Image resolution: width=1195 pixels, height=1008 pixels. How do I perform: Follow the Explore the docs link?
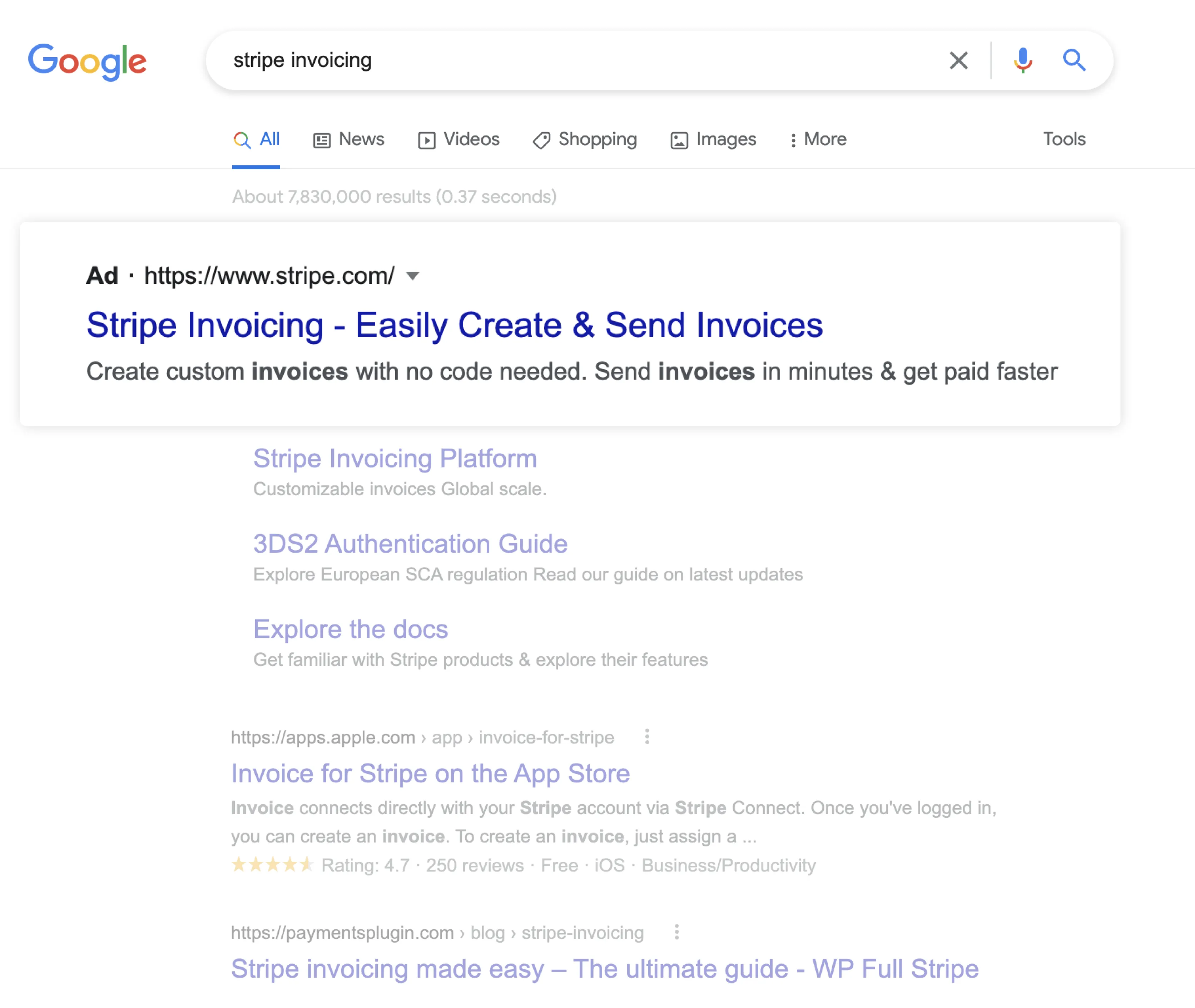click(350, 629)
